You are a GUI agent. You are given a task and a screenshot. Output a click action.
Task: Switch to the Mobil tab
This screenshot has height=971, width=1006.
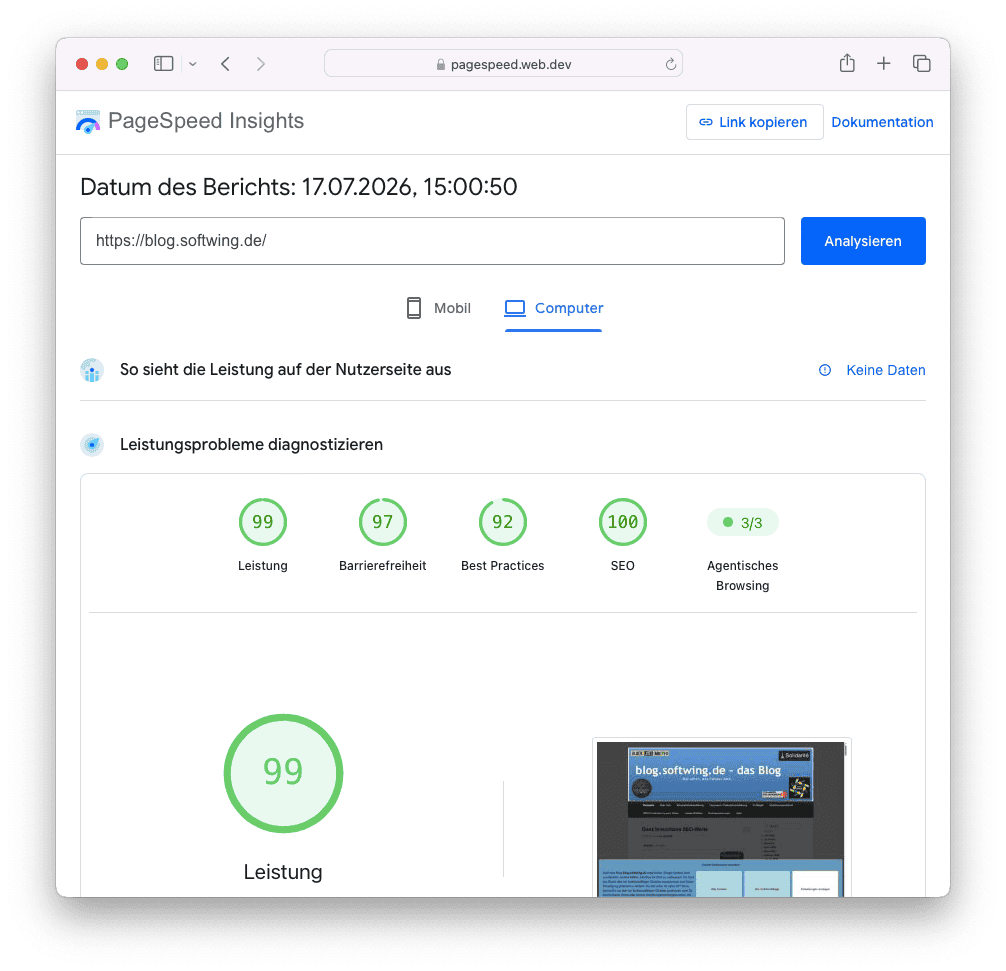tap(439, 308)
